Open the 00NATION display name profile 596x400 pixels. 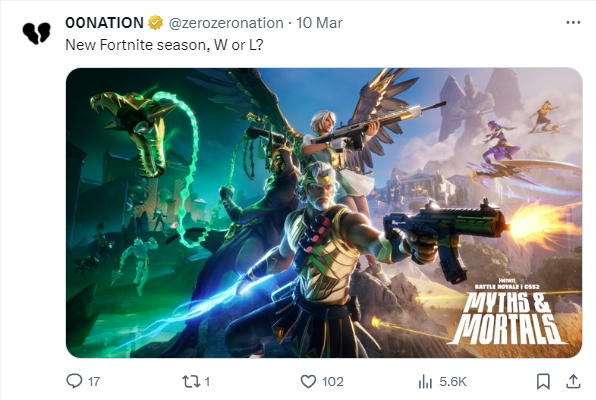click(104, 23)
